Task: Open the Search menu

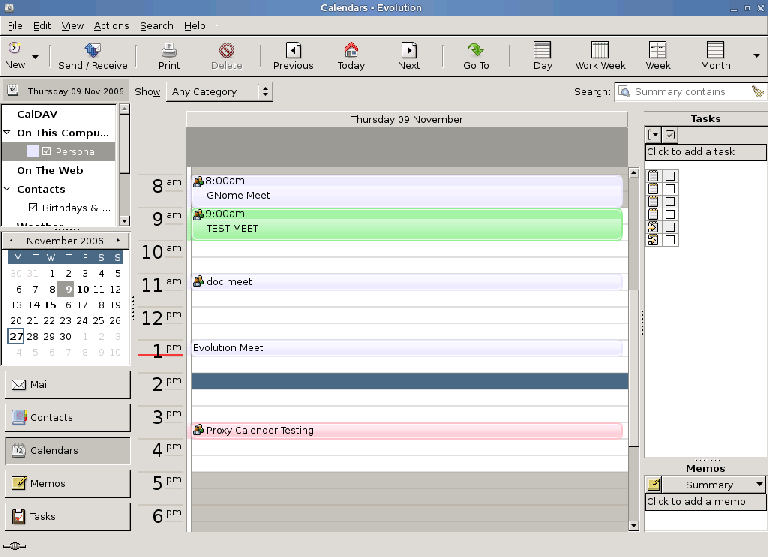Action: 156,25
